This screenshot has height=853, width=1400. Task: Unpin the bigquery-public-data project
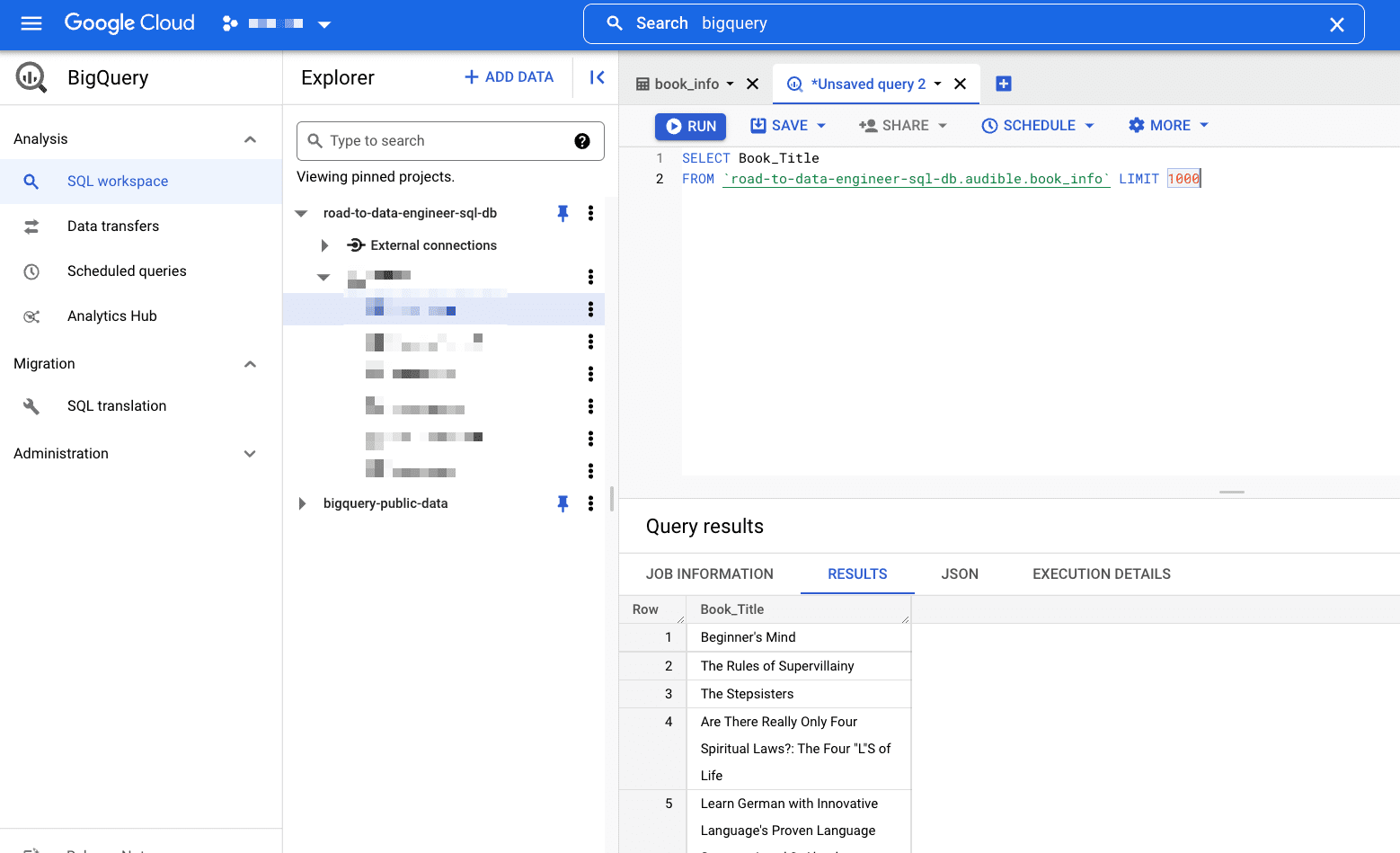[x=563, y=503]
